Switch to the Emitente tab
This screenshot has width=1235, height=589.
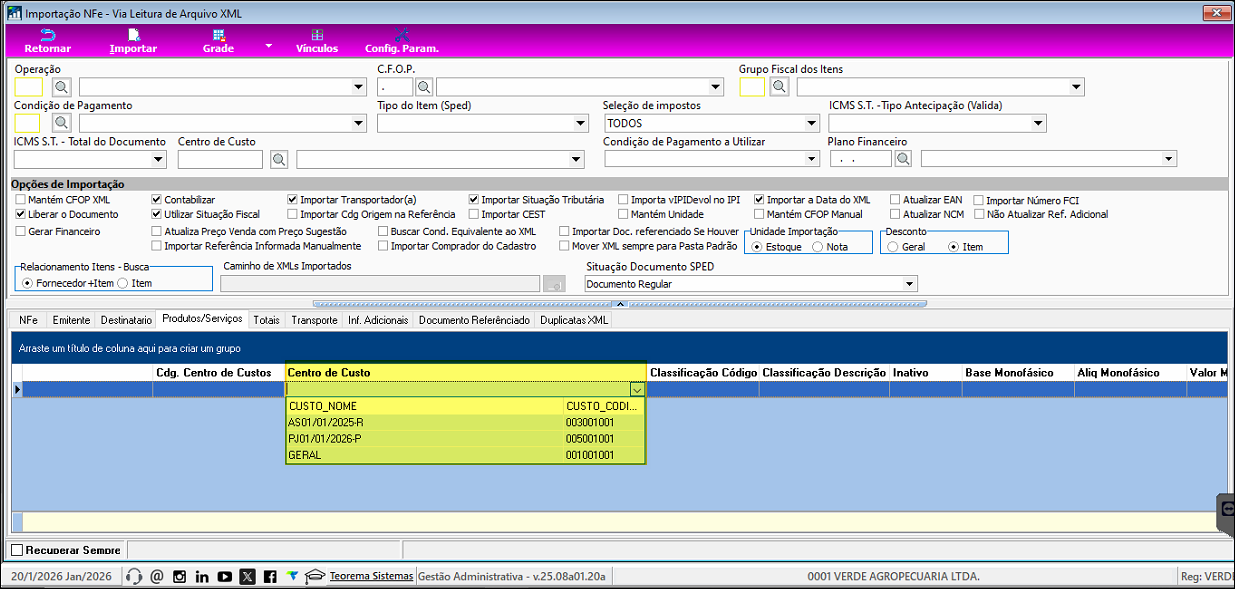[x=70, y=320]
